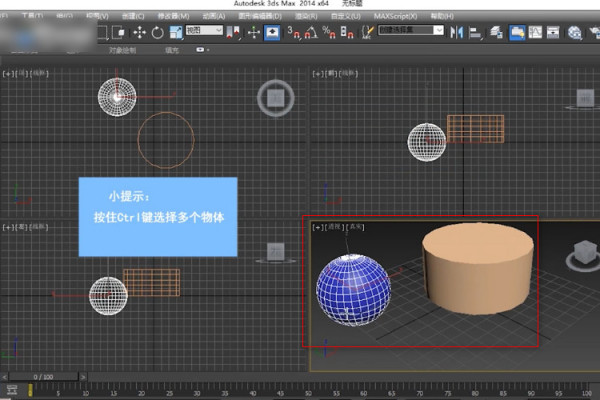Open the MAXScript(X) menu

pos(395,16)
